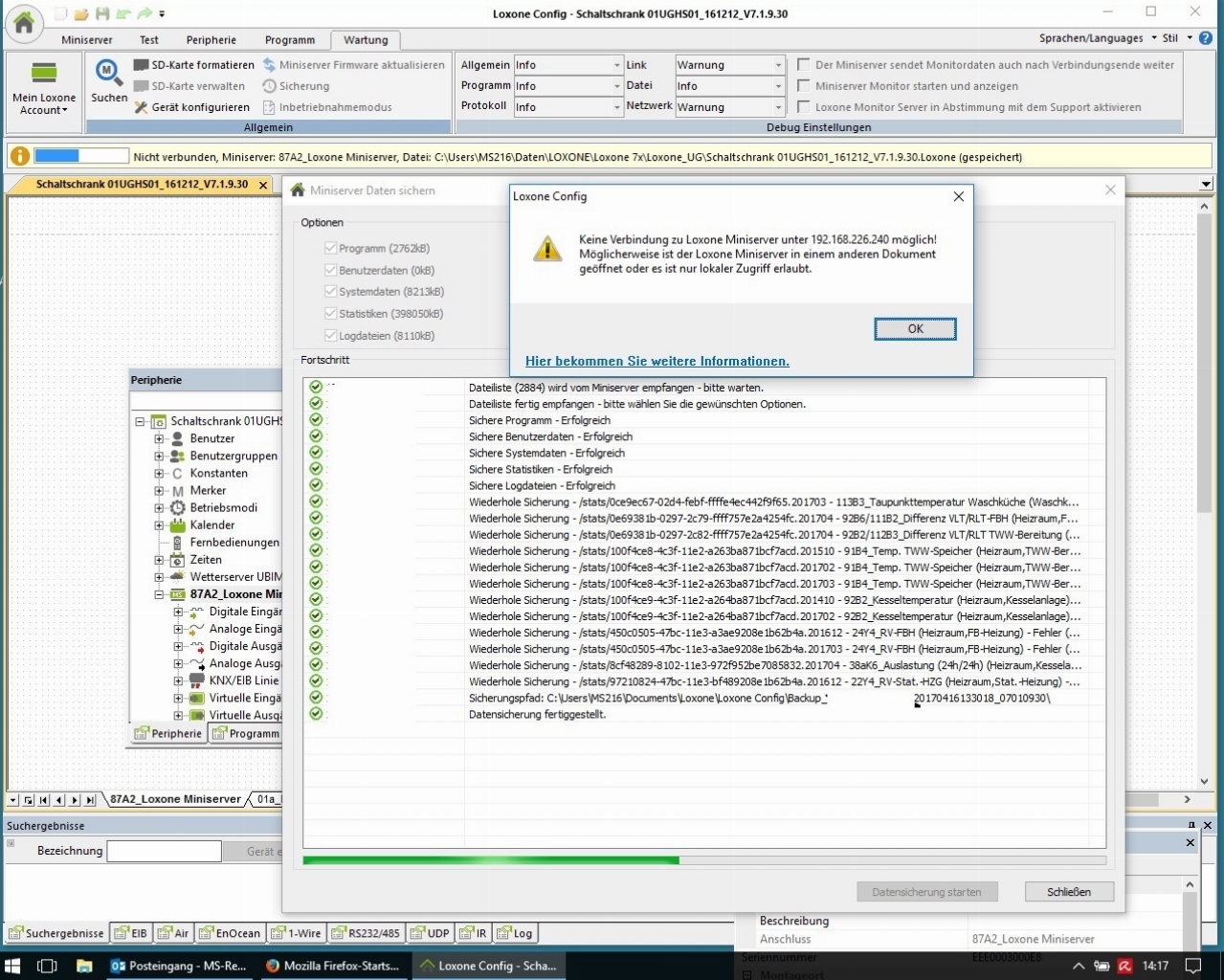Click the Benutzer icon in Peripherie tree

coord(177,438)
